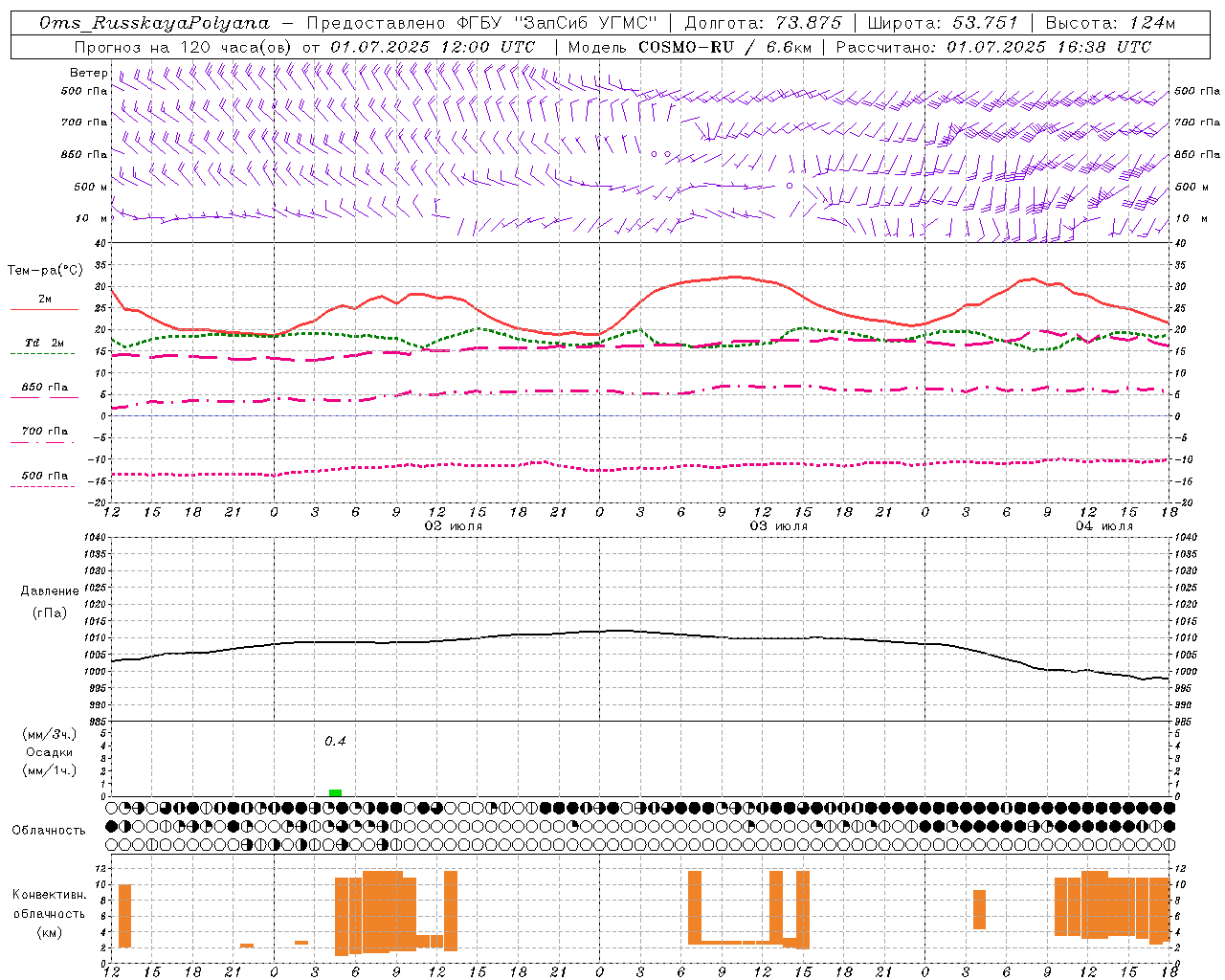
Task: Click the Давление pressure panel label
Action: (50, 591)
